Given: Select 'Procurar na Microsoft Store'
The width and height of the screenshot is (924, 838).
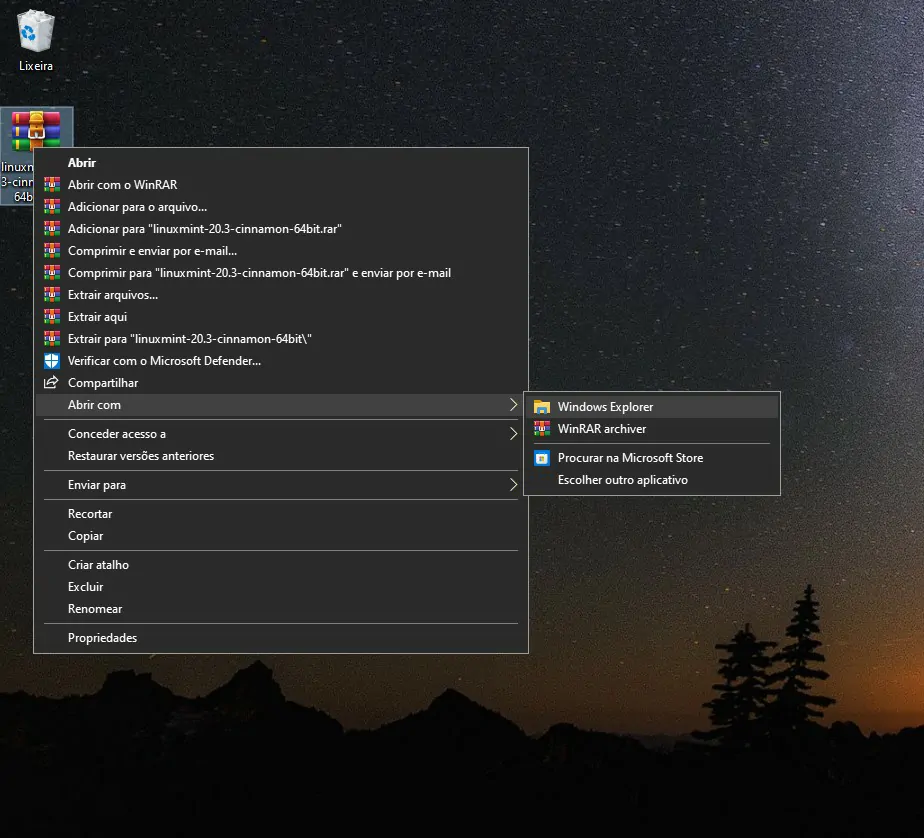Looking at the screenshot, I should coord(652,458).
